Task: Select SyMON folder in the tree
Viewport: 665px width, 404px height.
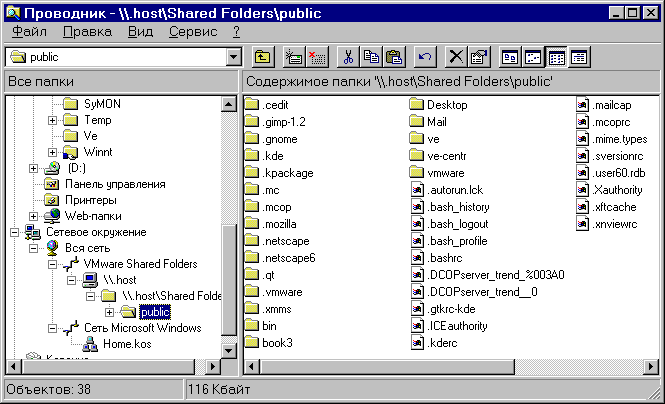Action: 102,104
